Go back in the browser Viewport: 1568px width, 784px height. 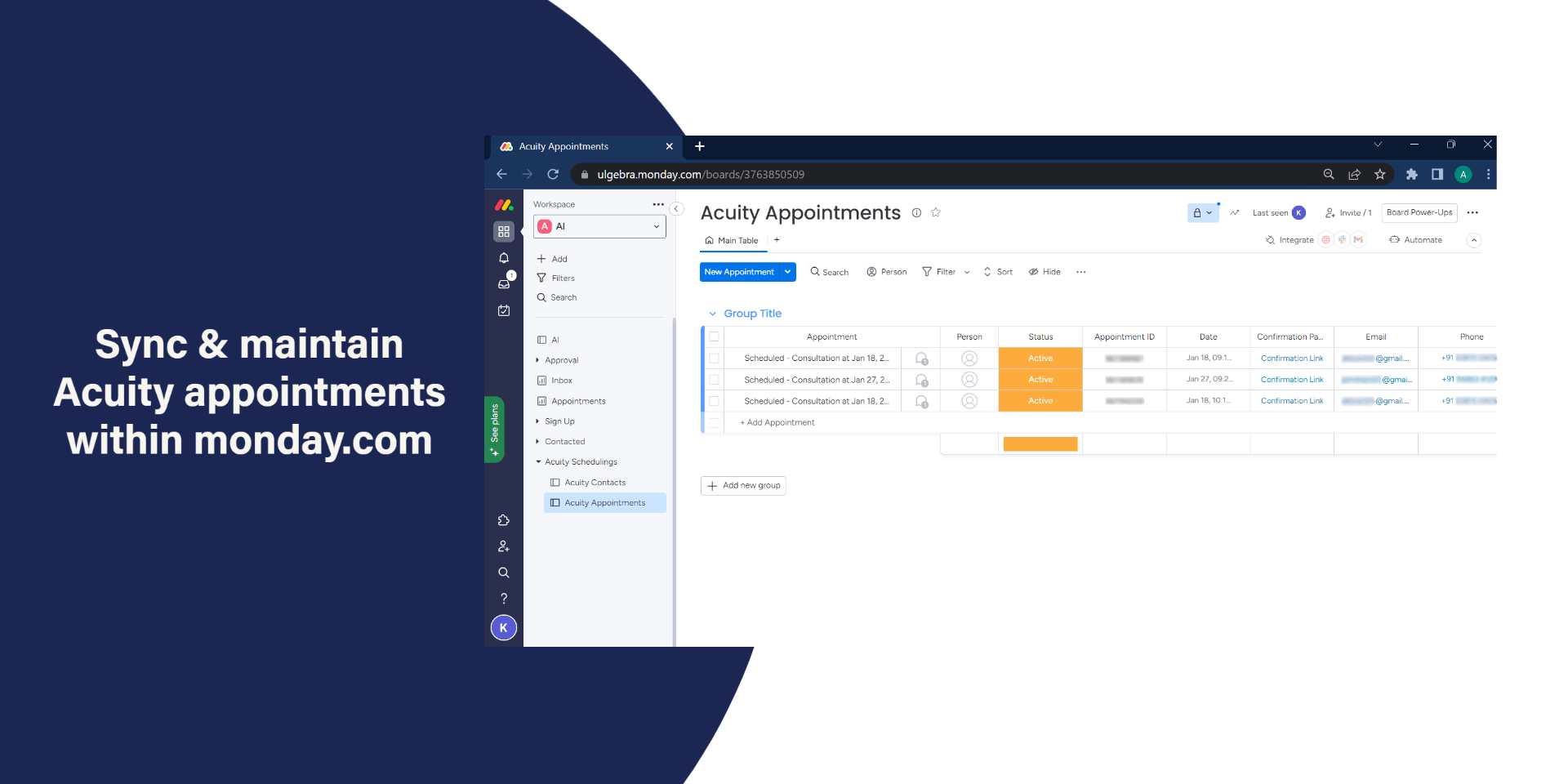click(501, 174)
